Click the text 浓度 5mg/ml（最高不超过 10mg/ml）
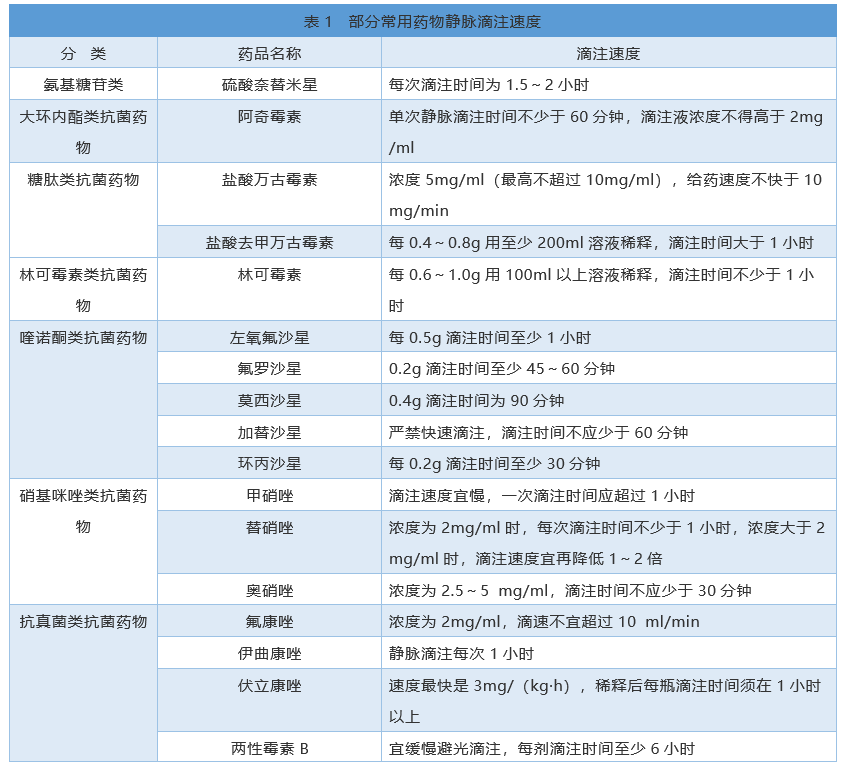This screenshot has height=764, width=844. pyautogui.click(x=528, y=179)
